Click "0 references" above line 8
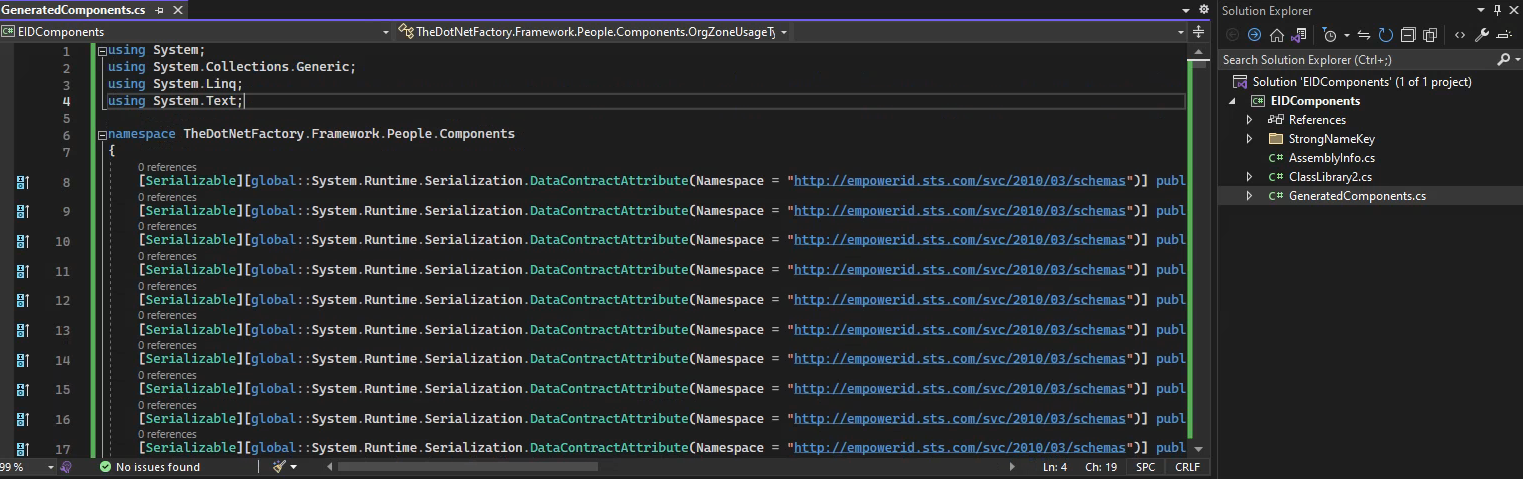The width and height of the screenshot is (1523, 479). click(x=167, y=167)
